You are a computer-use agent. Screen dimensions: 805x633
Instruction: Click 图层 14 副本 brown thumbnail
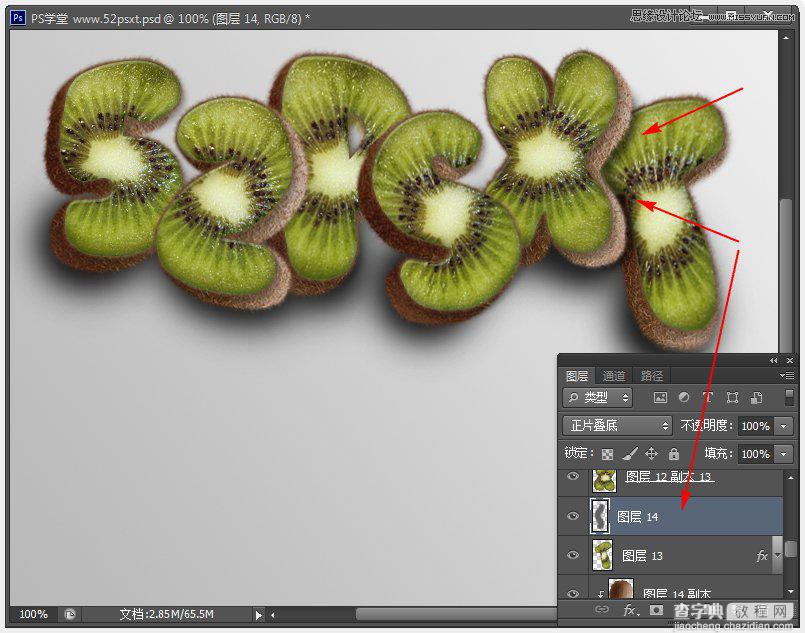(621, 588)
